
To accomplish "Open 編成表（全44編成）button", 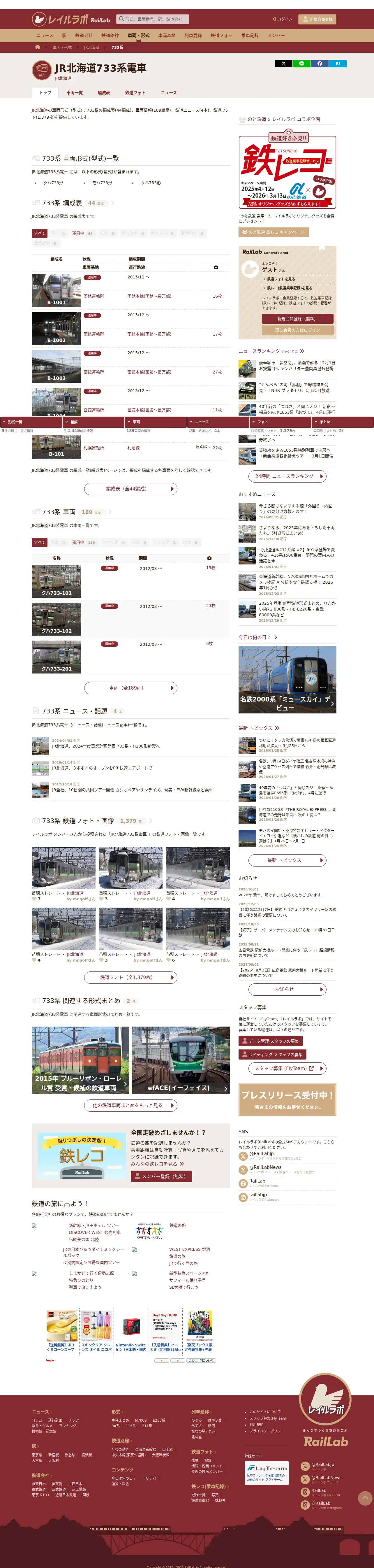I will click(x=131, y=489).
